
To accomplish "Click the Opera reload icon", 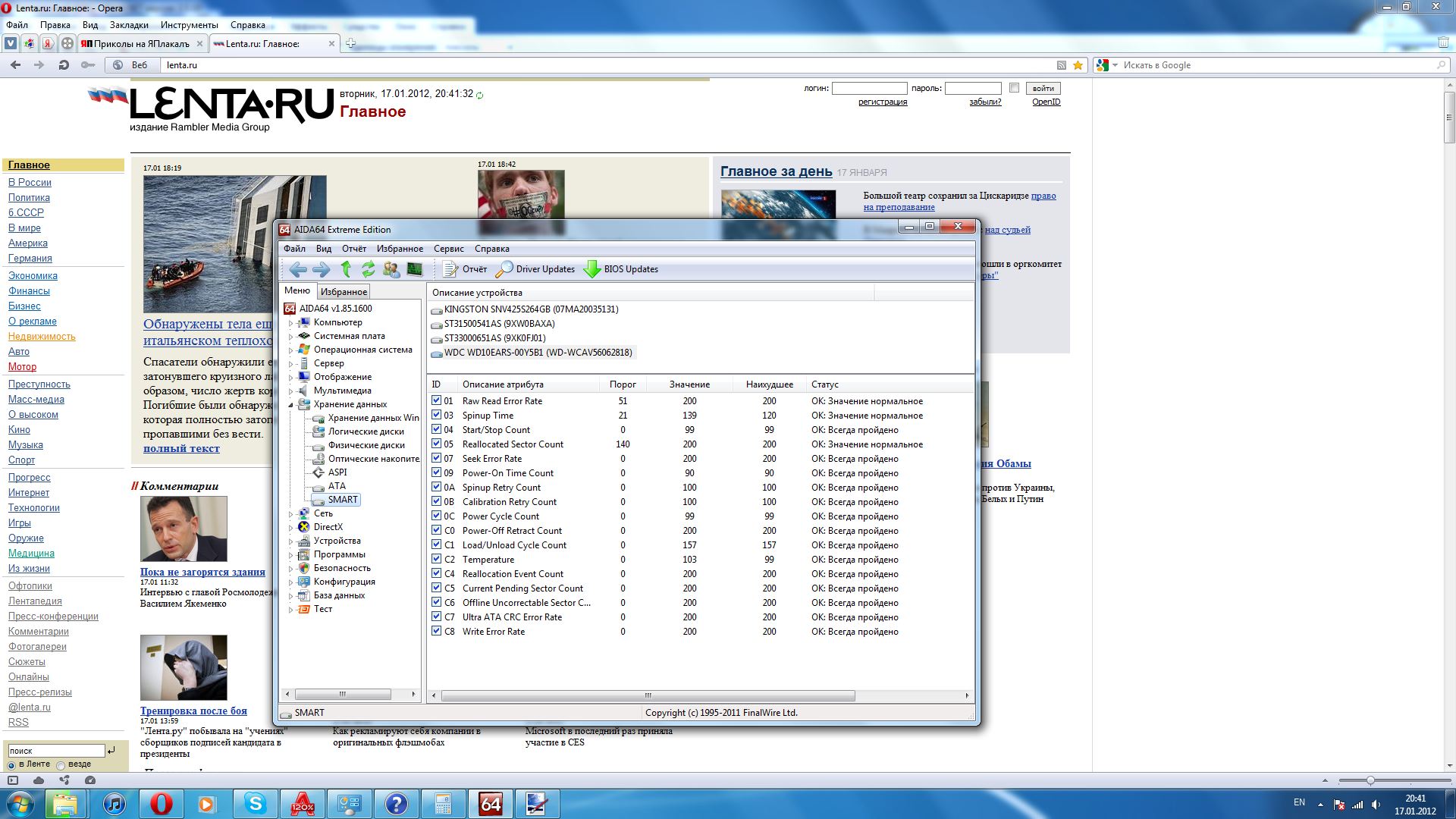I will pos(64,65).
